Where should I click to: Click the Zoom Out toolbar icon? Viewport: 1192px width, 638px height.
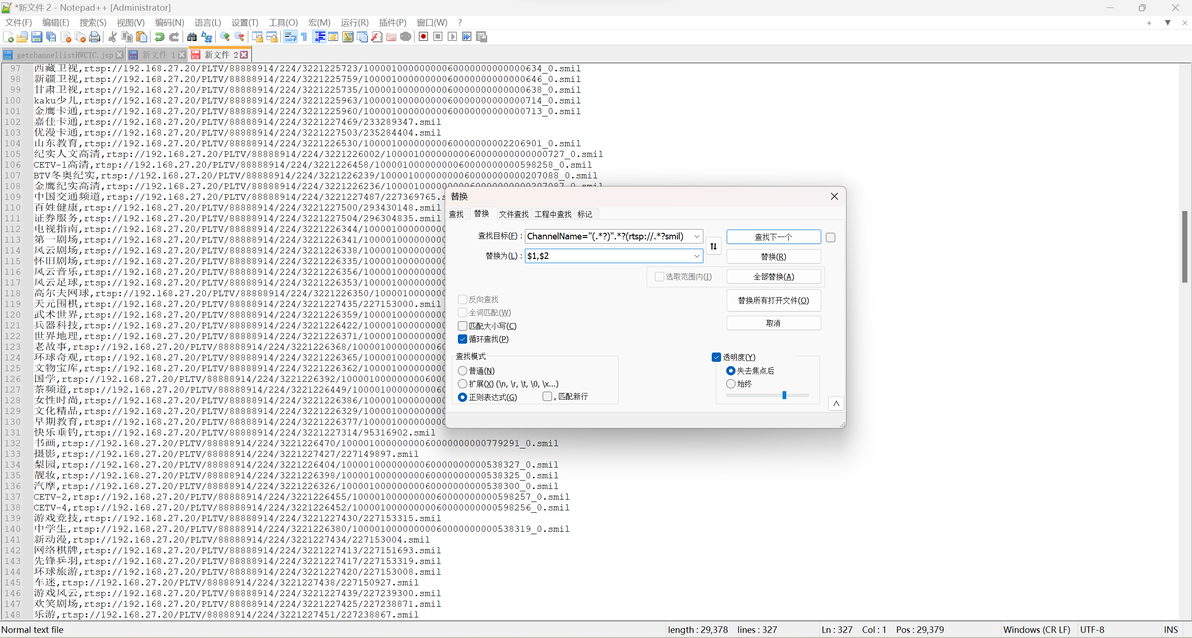click(239, 37)
